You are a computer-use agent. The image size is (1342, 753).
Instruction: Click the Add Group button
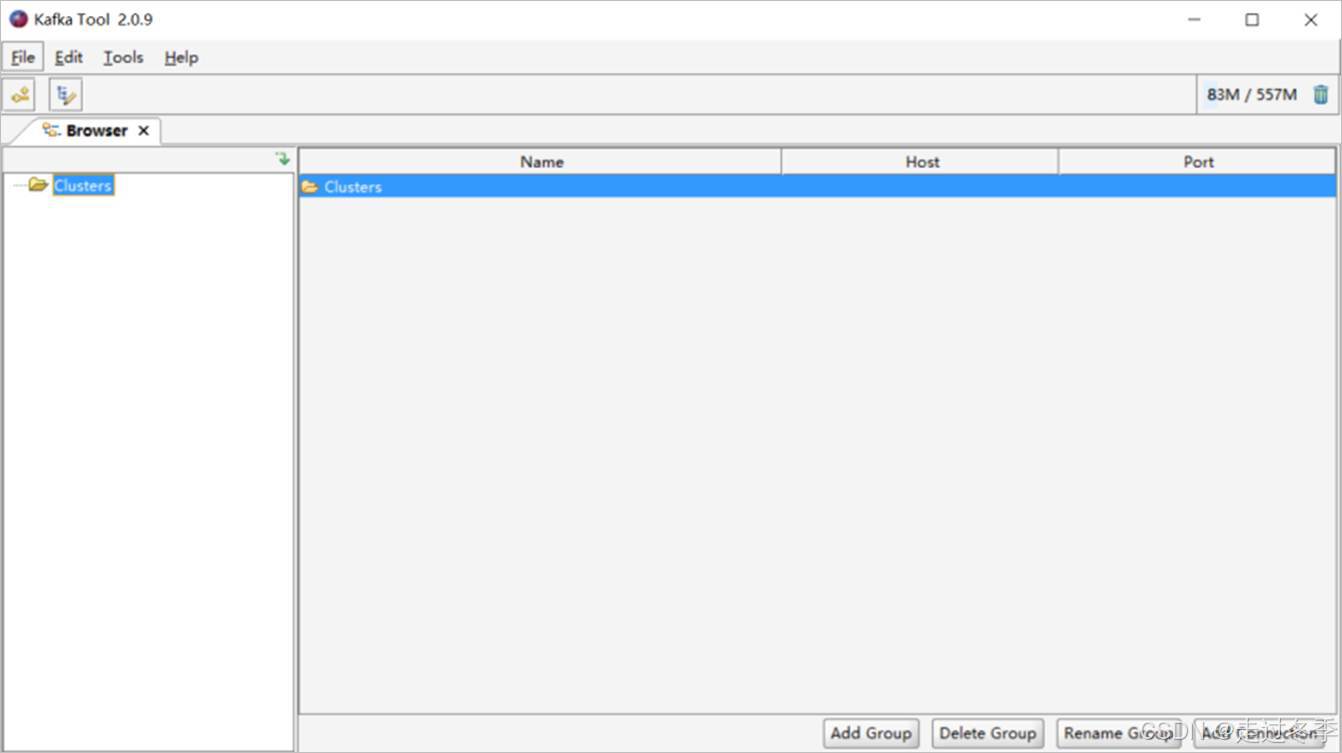[871, 733]
